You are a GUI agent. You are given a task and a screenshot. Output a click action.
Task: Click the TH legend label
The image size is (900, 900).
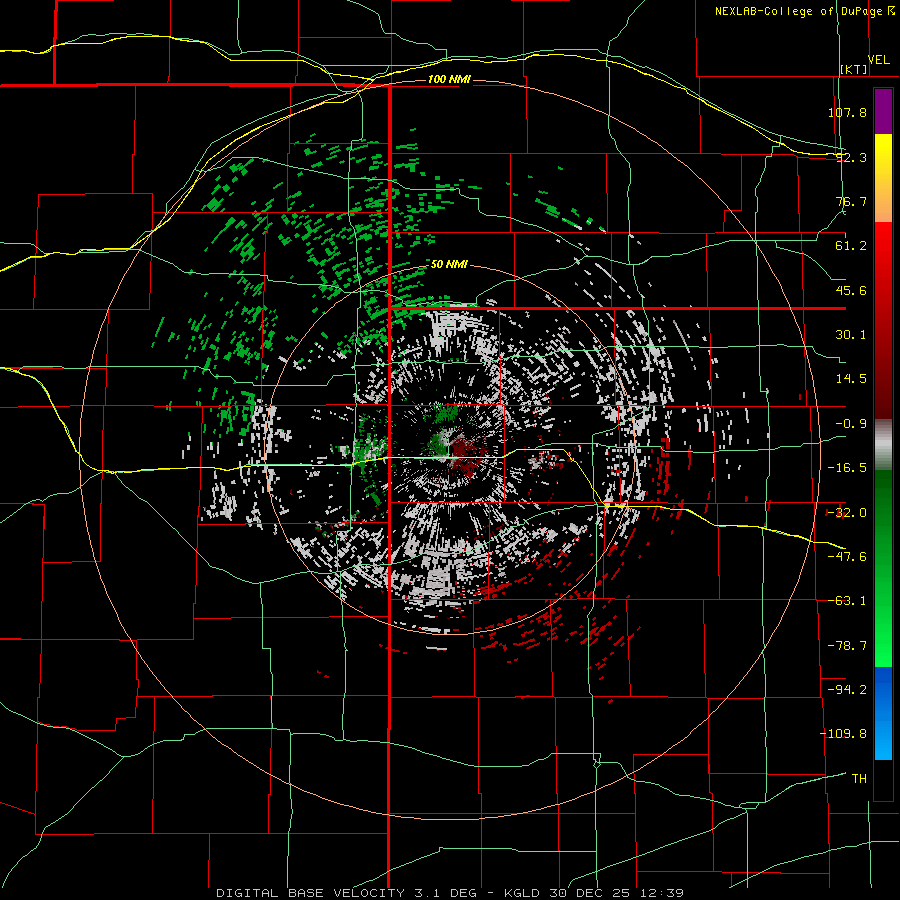(859, 779)
